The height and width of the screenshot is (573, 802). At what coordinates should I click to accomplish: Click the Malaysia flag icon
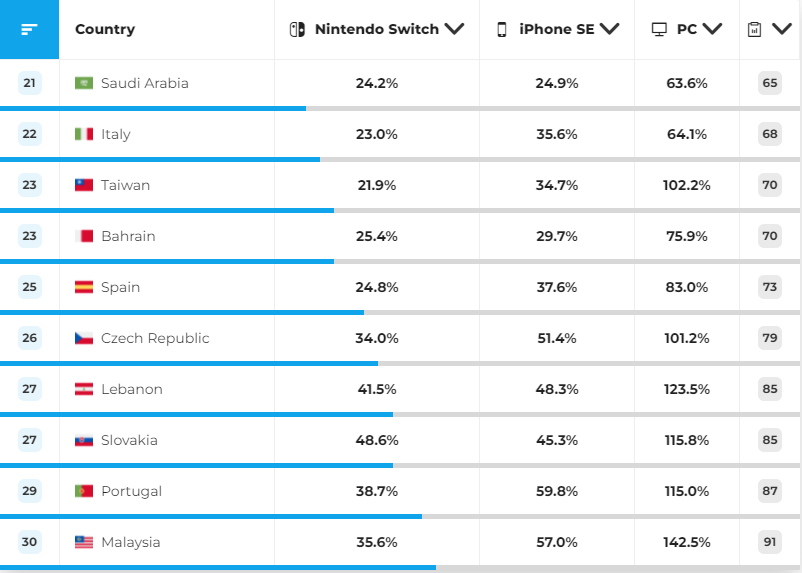84,542
